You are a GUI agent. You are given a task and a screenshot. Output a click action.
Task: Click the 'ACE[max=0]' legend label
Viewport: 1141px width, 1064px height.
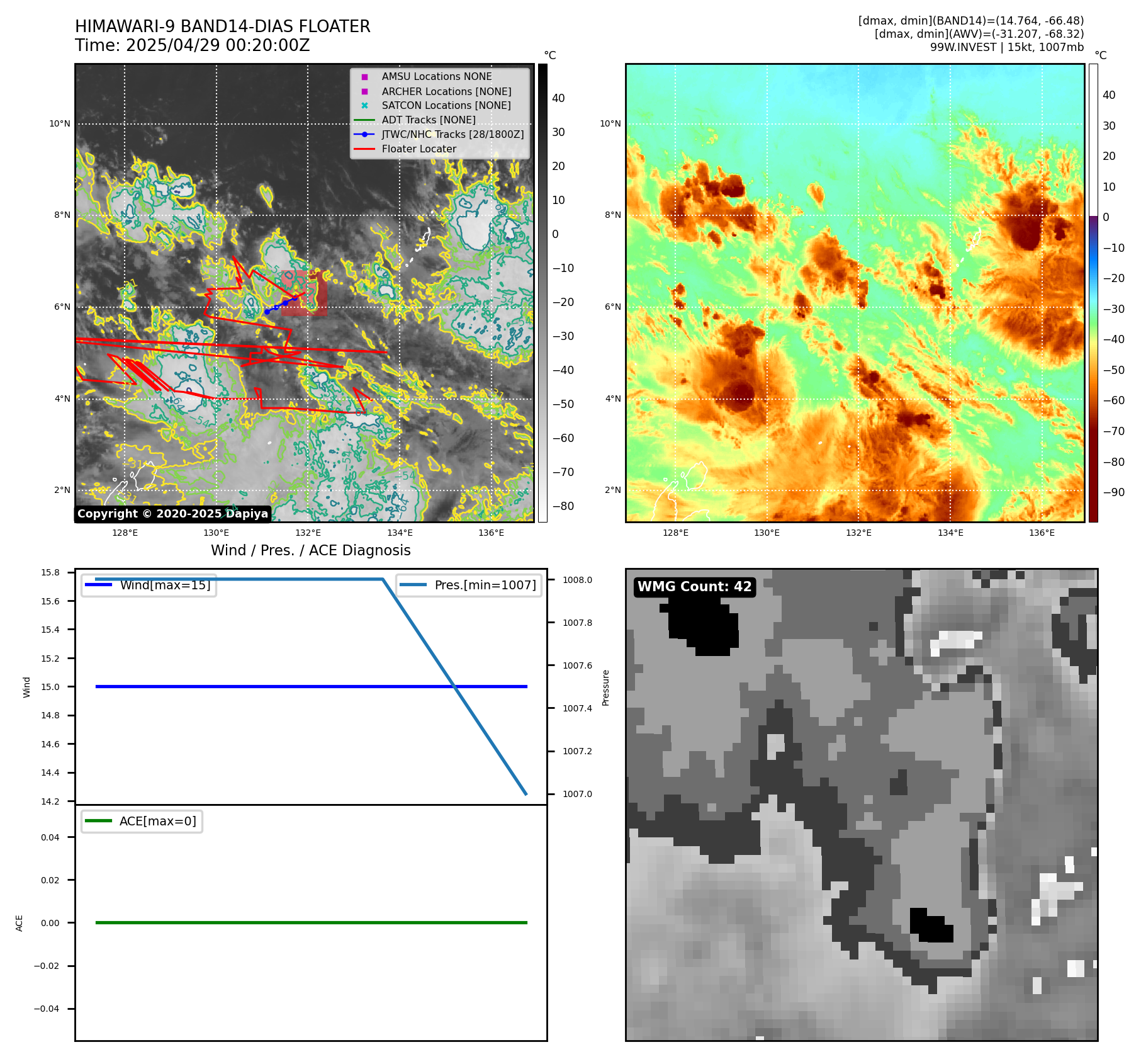coord(158,821)
